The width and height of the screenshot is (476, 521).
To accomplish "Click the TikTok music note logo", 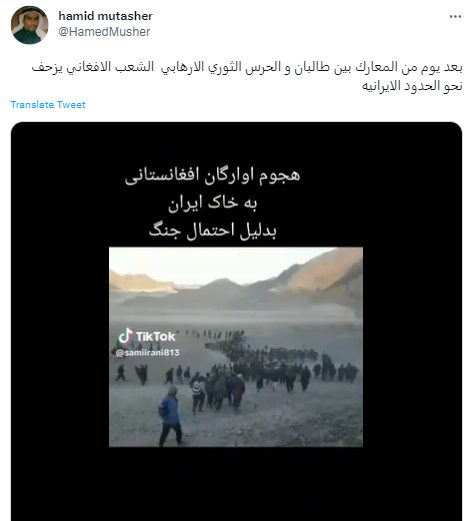I will point(125,336).
